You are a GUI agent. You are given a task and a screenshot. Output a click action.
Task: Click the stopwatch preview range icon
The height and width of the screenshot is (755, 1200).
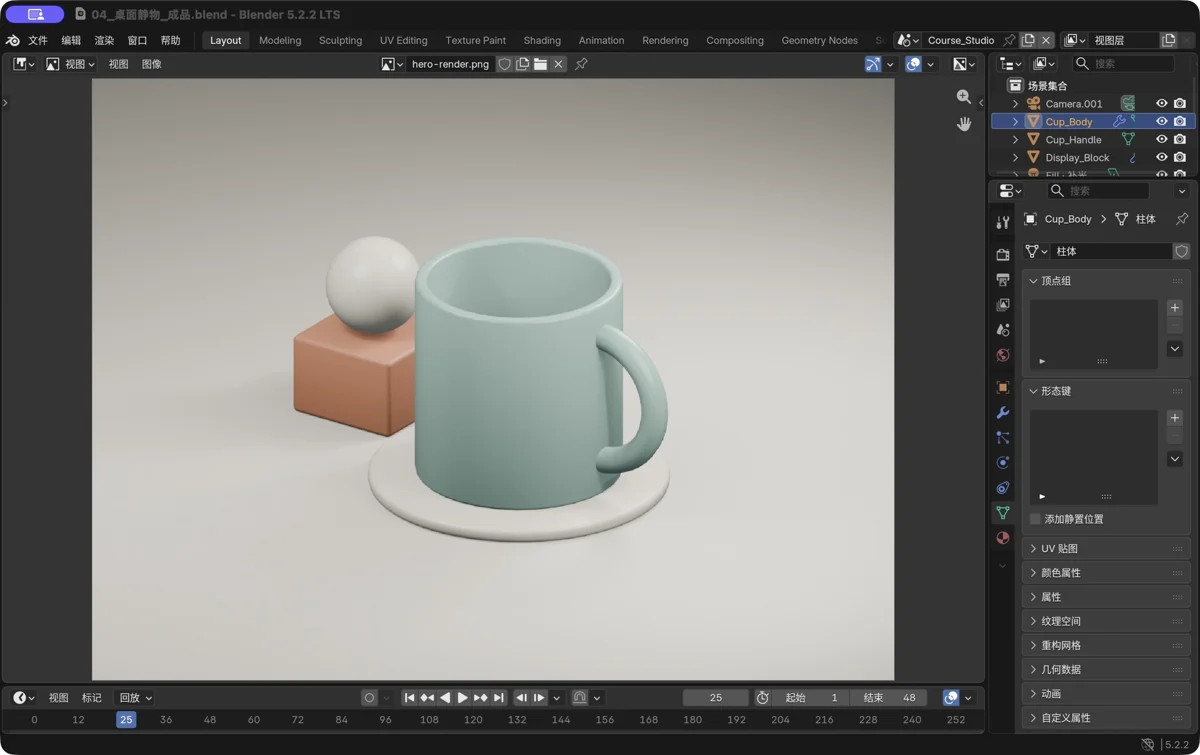(x=763, y=698)
